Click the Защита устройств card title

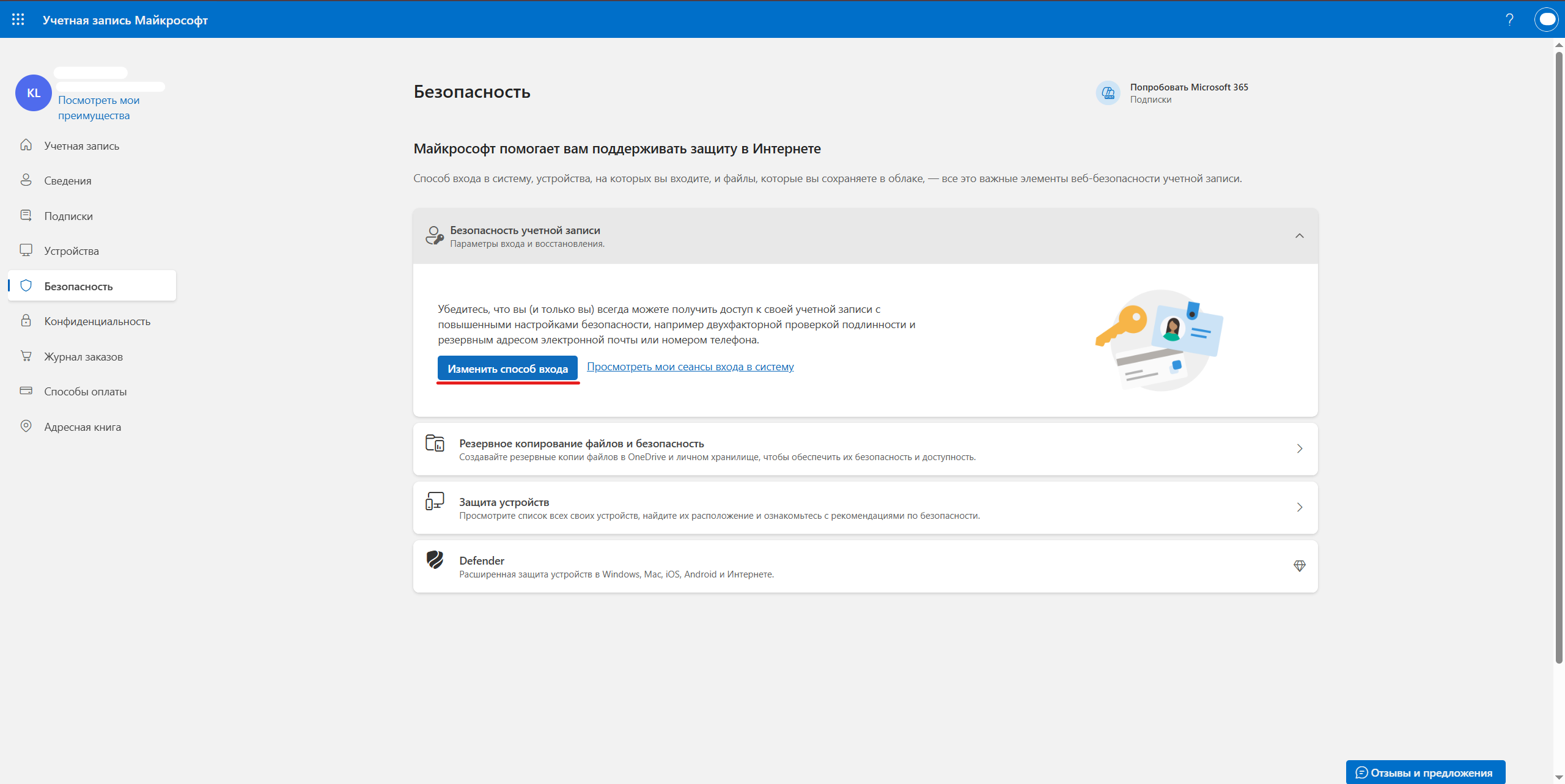coord(504,502)
